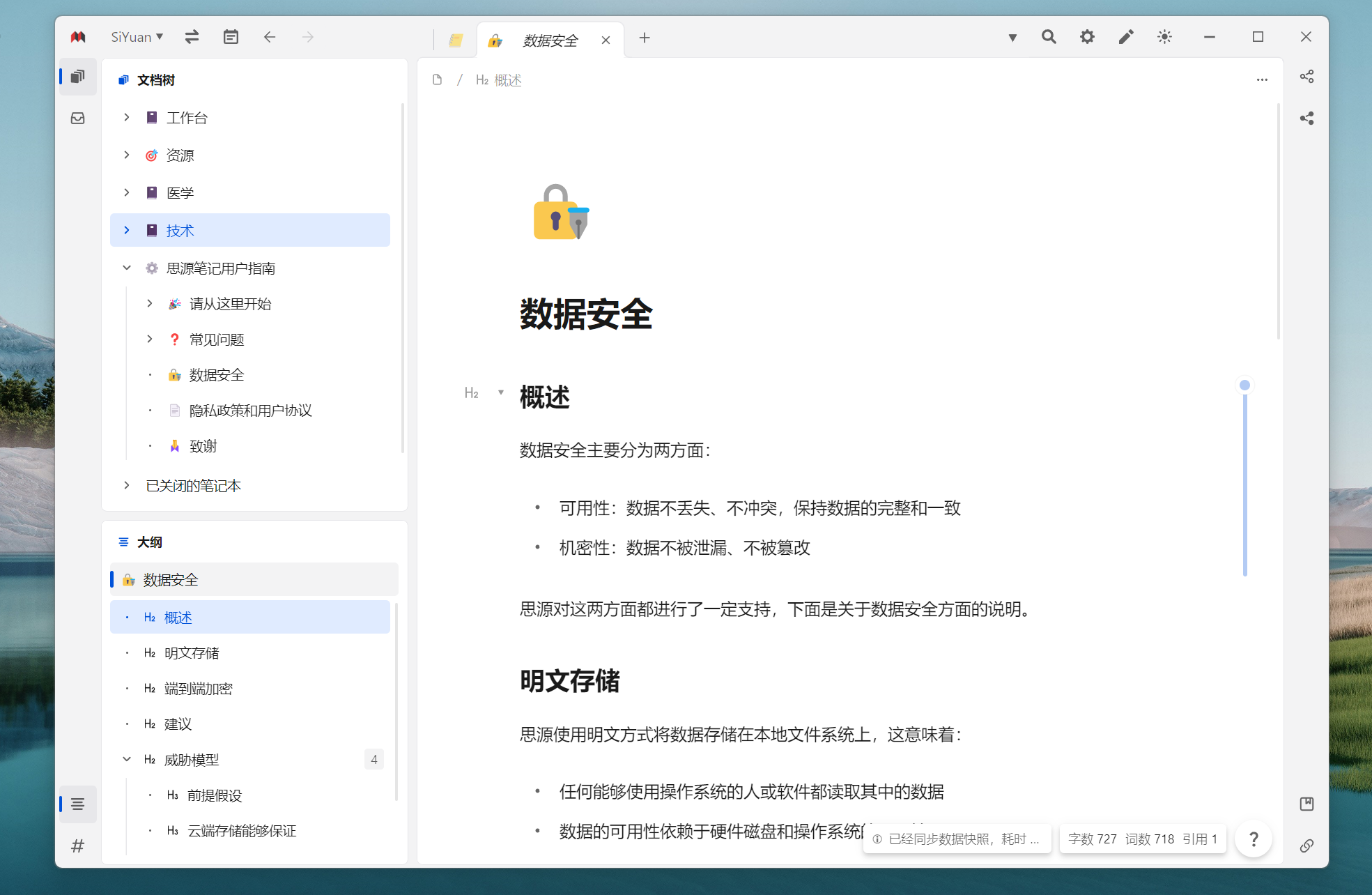Image resolution: width=1372 pixels, height=895 pixels.
Task: Open the tags hash panel
Action: pyautogui.click(x=78, y=846)
